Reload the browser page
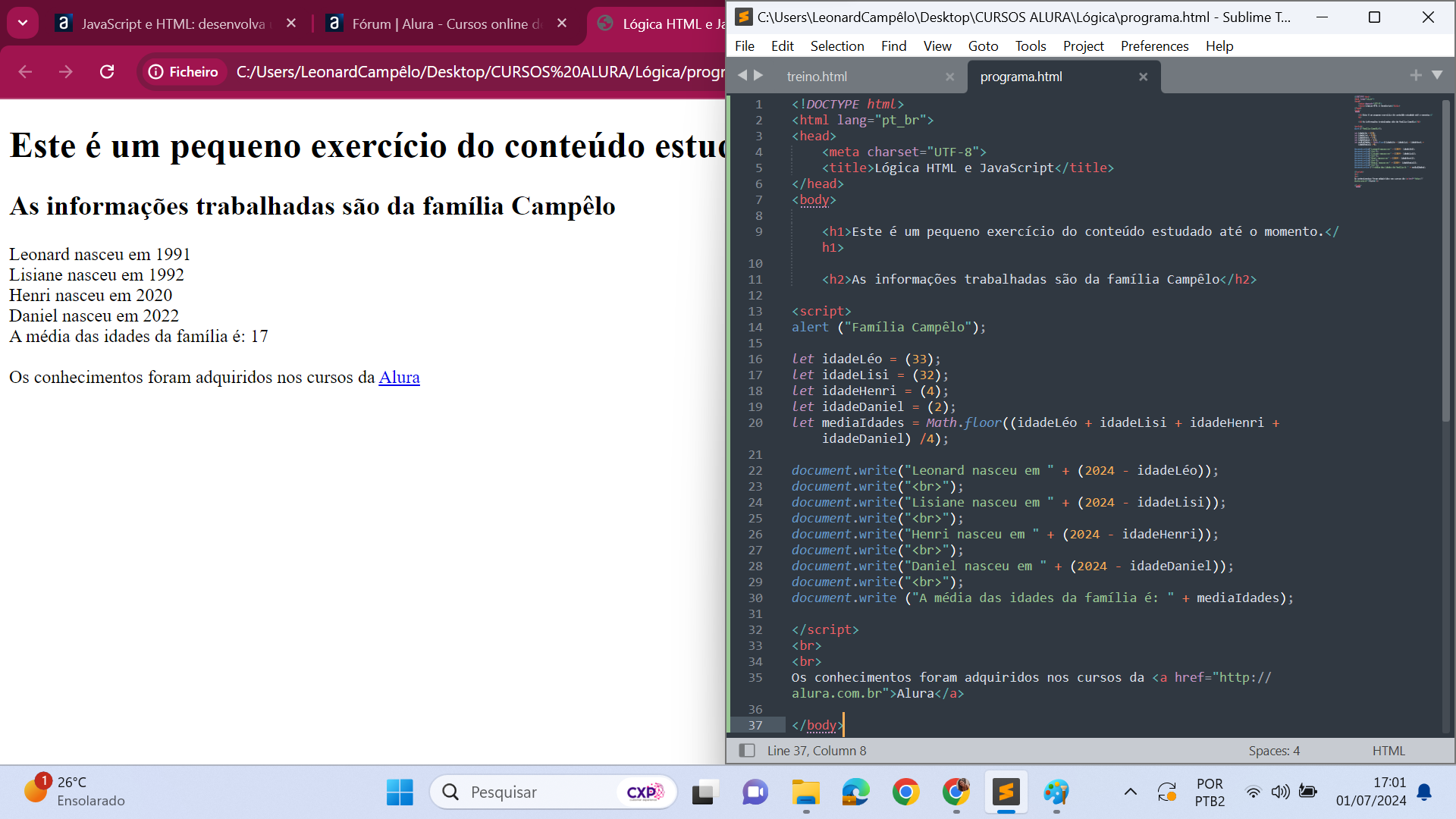The height and width of the screenshot is (819, 1456). pos(107,71)
